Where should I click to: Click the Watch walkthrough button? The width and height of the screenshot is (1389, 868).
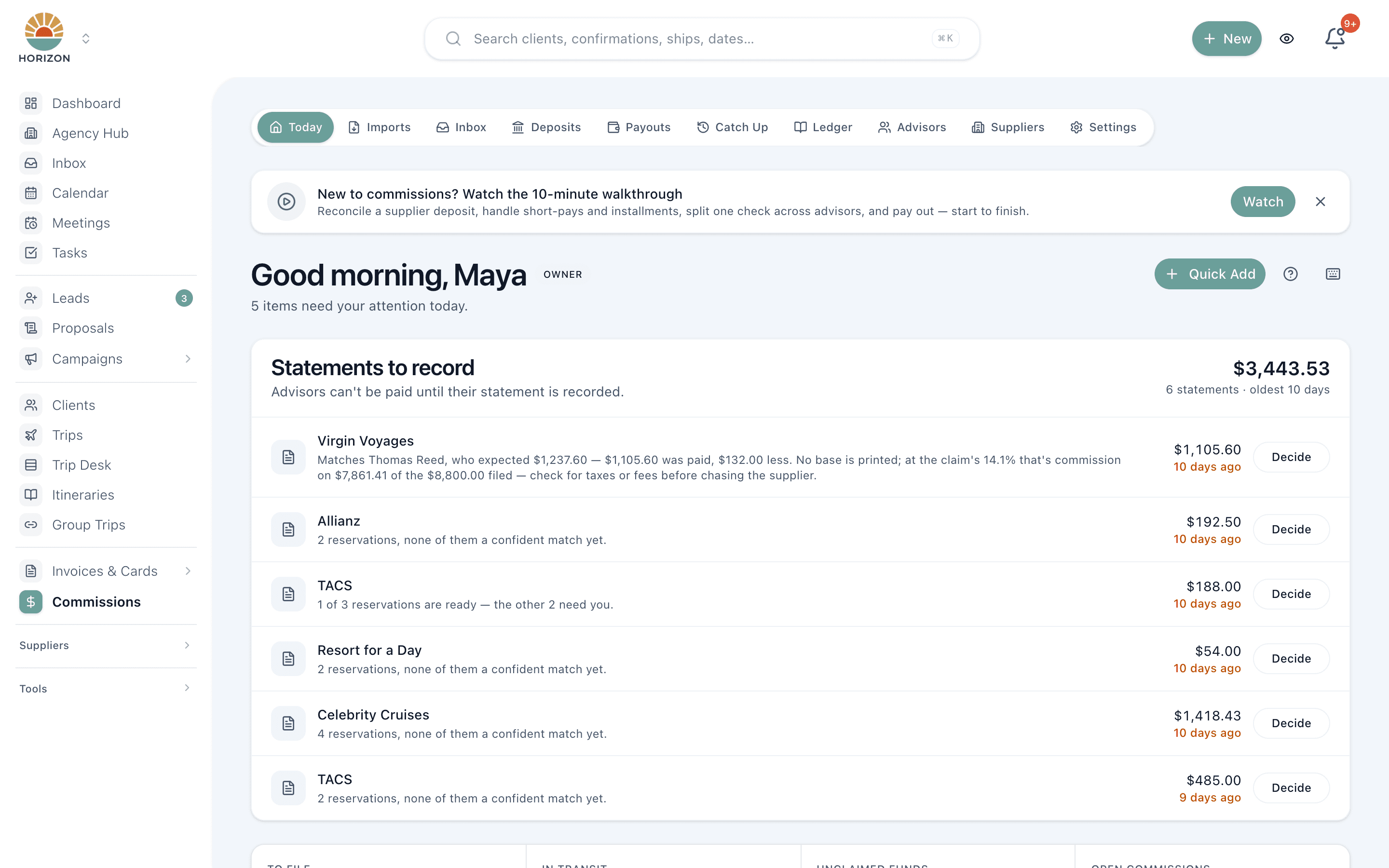(x=1262, y=202)
